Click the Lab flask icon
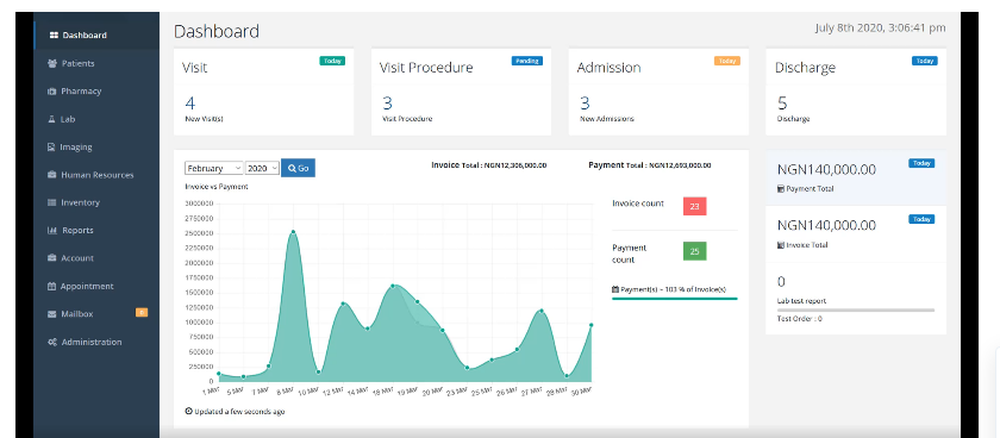The width and height of the screenshot is (1000, 438). click(x=52, y=119)
